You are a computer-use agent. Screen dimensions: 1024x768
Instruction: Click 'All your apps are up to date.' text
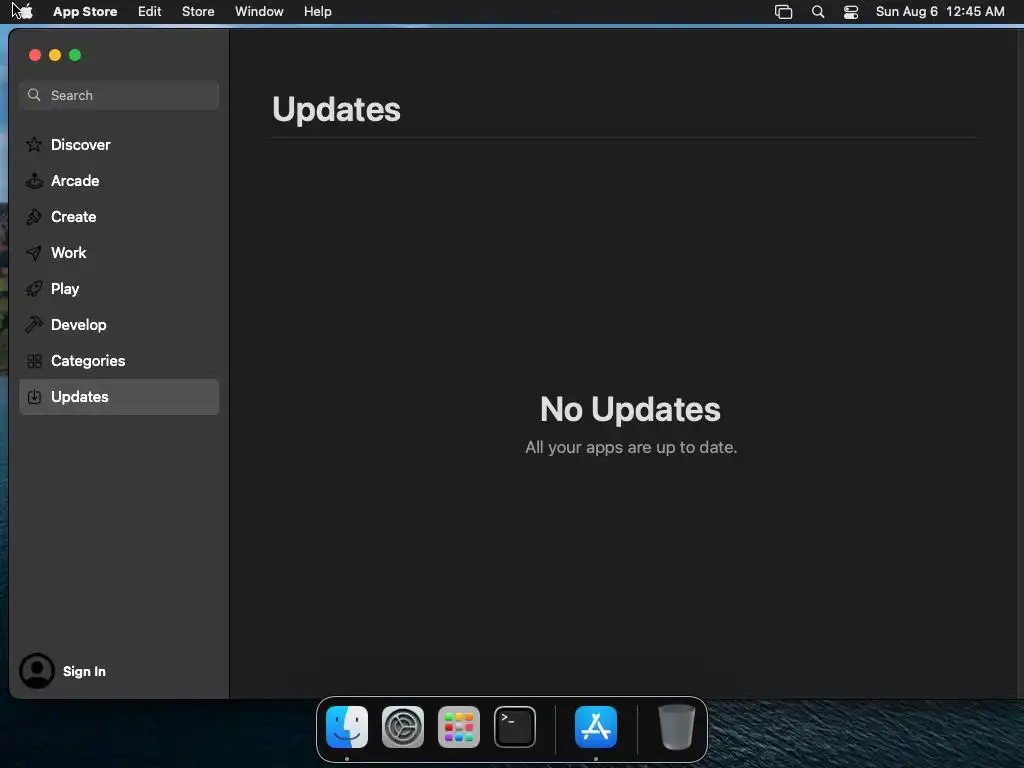click(631, 447)
